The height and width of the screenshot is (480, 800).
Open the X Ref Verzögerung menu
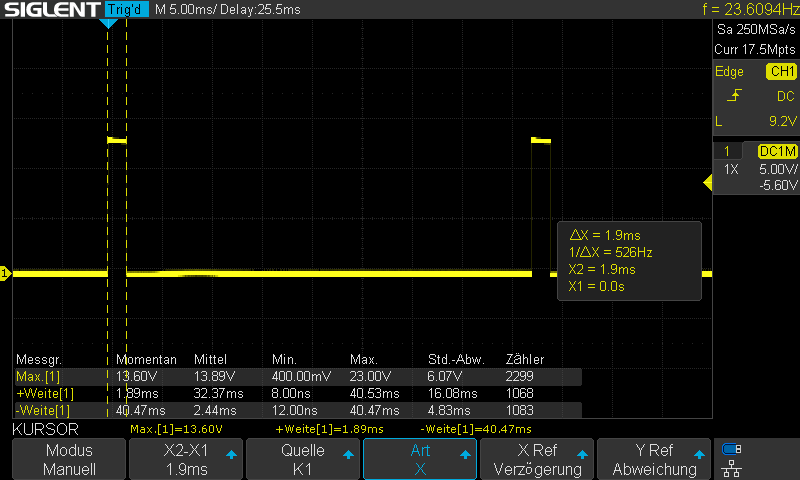[537, 459]
